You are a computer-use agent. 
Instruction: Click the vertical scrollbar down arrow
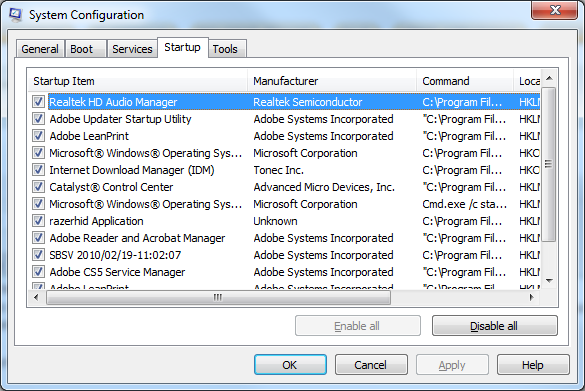pos(549,281)
